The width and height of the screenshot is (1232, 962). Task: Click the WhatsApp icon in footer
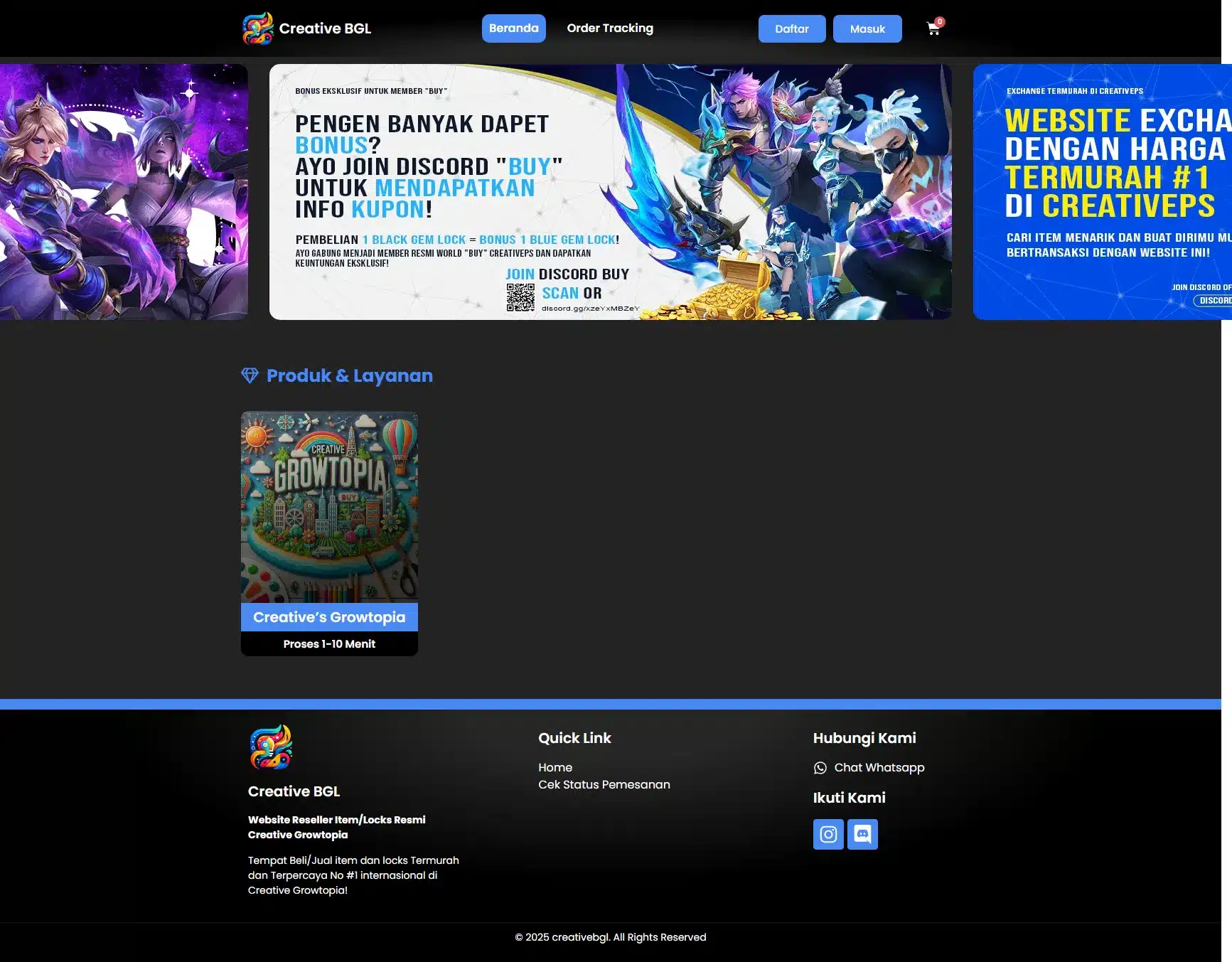(x=820, y=768)
